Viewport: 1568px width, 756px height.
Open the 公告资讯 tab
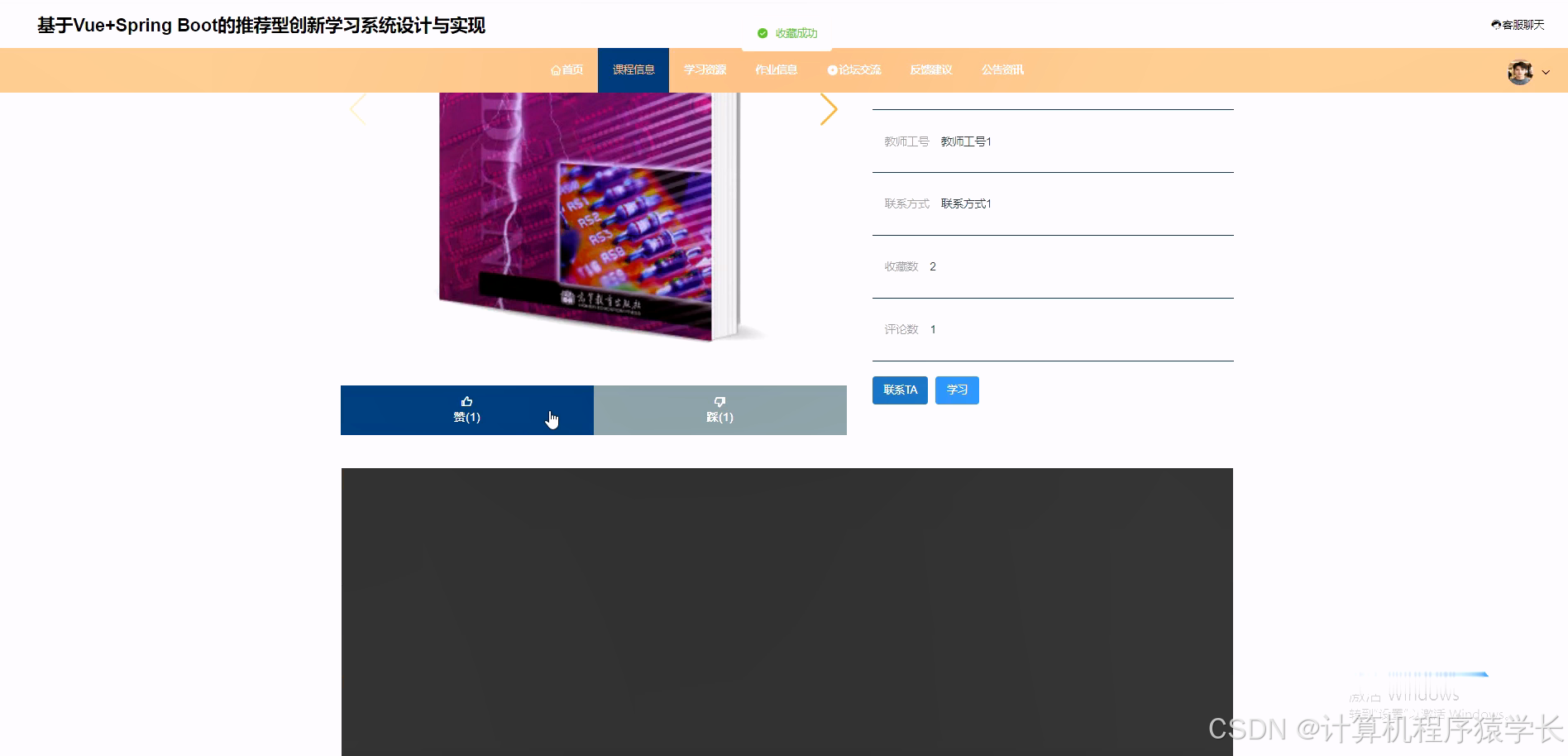[x=1002, y=69]
